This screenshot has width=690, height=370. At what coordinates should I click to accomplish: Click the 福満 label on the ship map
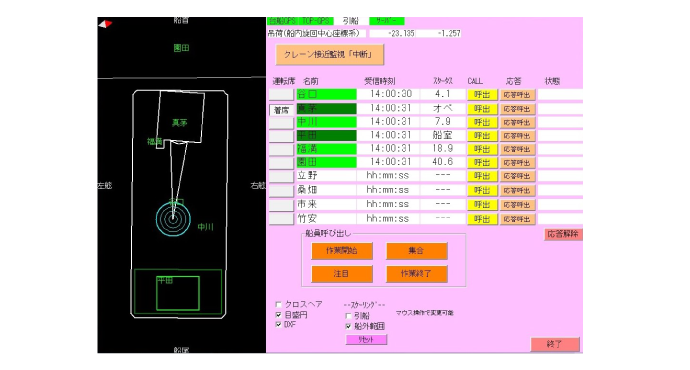pos(154,142)
